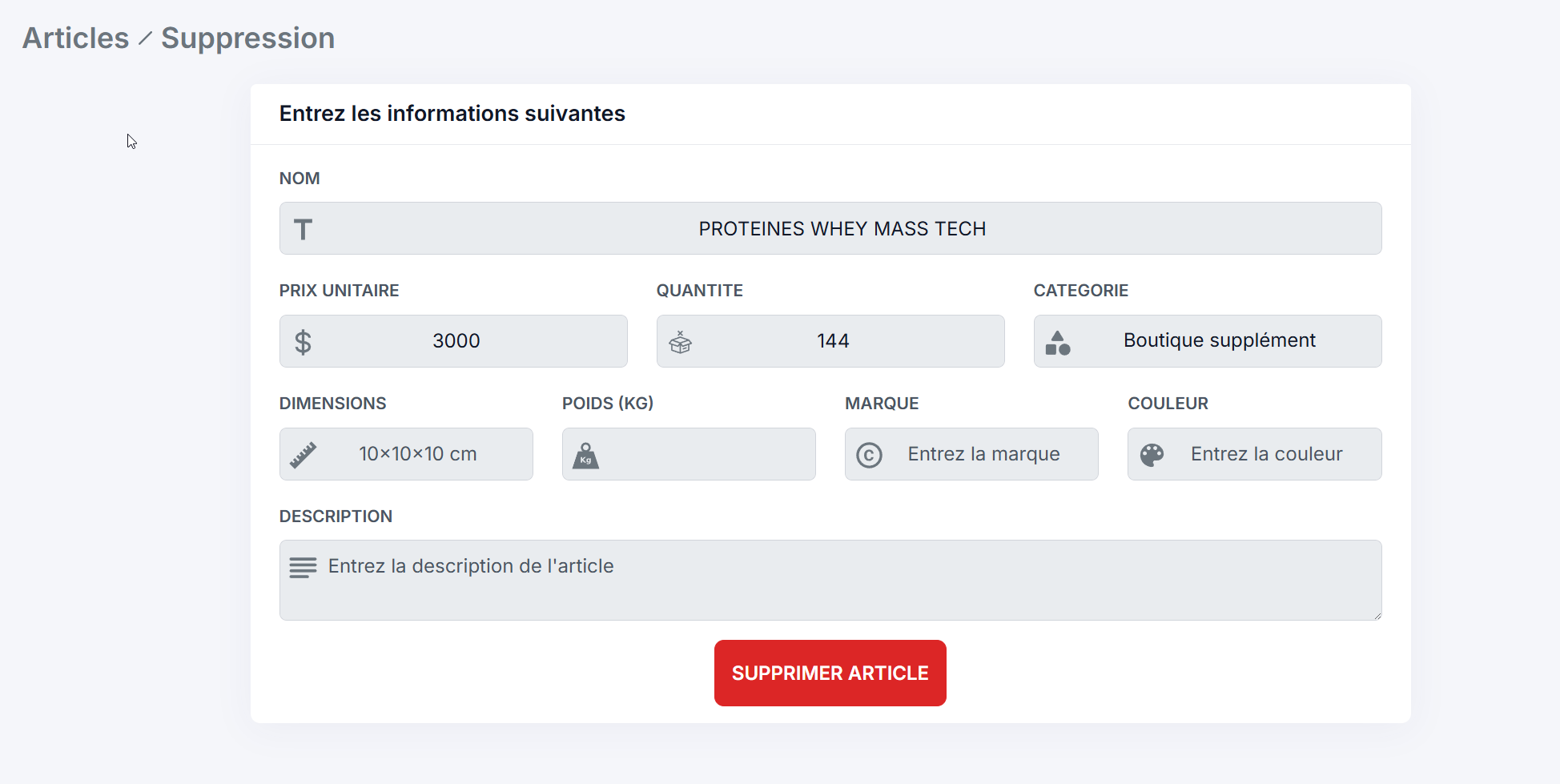
Task: Click the PRIX UNITAIRE label
Action: (340, 291)
